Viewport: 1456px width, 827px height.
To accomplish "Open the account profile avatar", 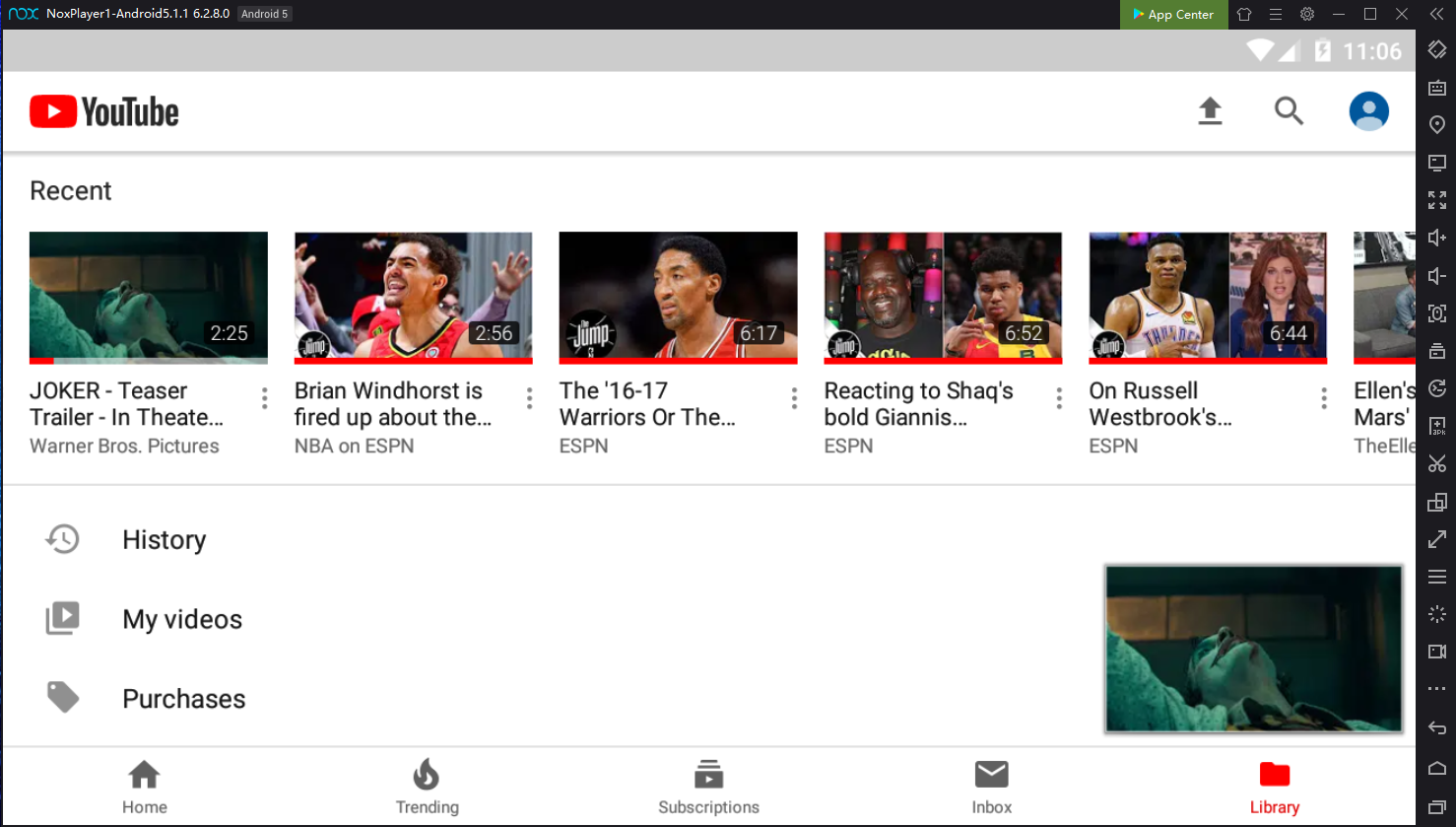I will [x=1368, y=111].
